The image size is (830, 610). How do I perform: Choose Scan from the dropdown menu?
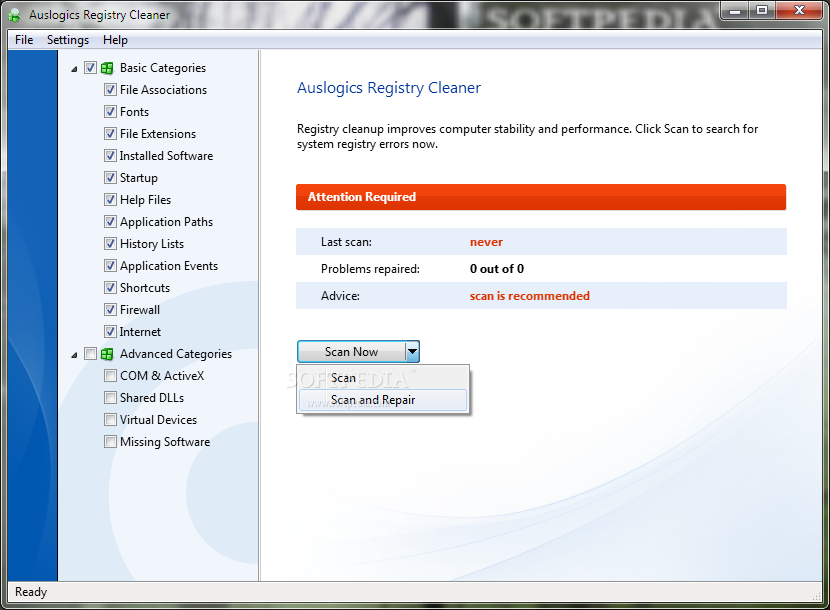pyautogui.click(x=383, y=378)
